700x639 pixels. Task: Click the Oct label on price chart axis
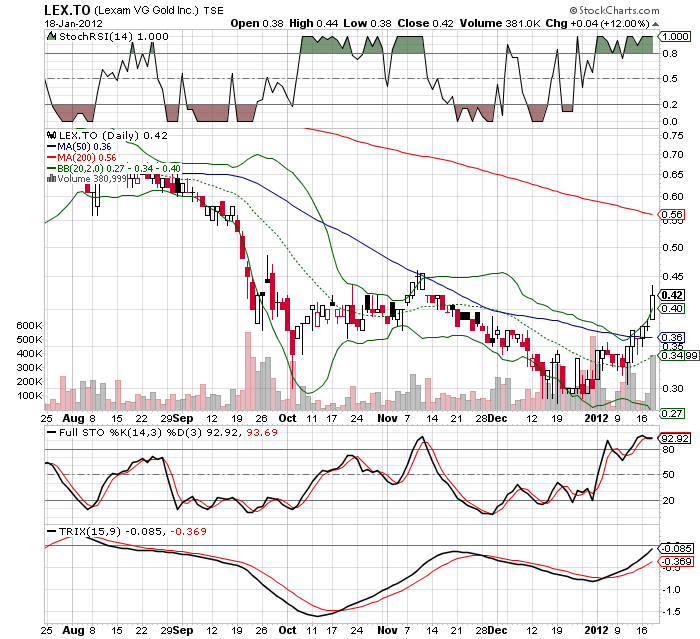coord(287,418)
